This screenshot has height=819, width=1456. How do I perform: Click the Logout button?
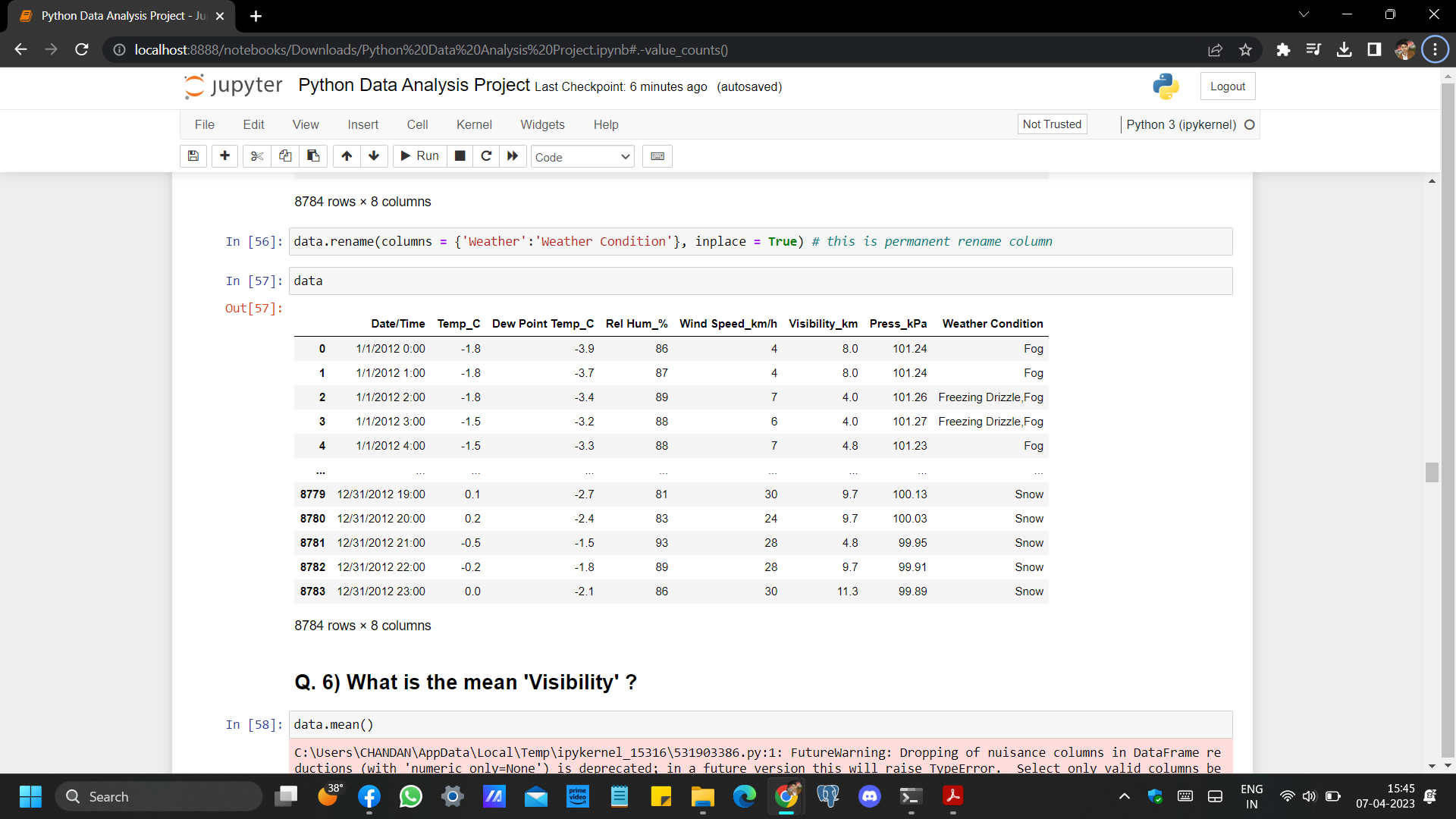[1227, 86]
